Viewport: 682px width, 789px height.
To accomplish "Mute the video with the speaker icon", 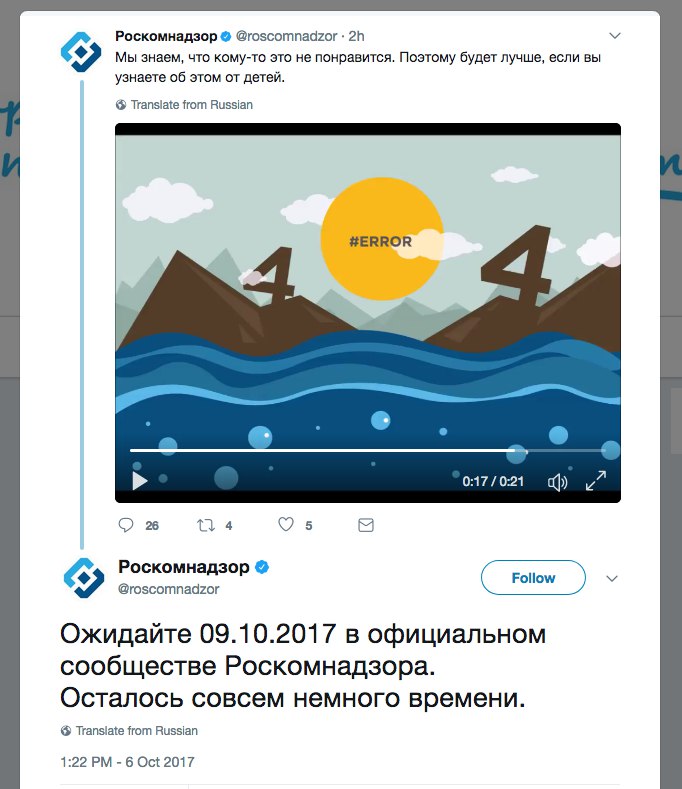I will click(x=557, y=482).
